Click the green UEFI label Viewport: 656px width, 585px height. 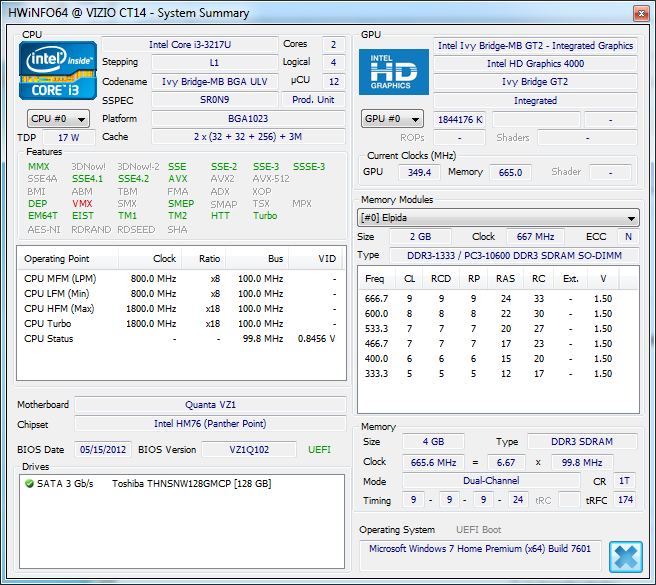point(320,450)
